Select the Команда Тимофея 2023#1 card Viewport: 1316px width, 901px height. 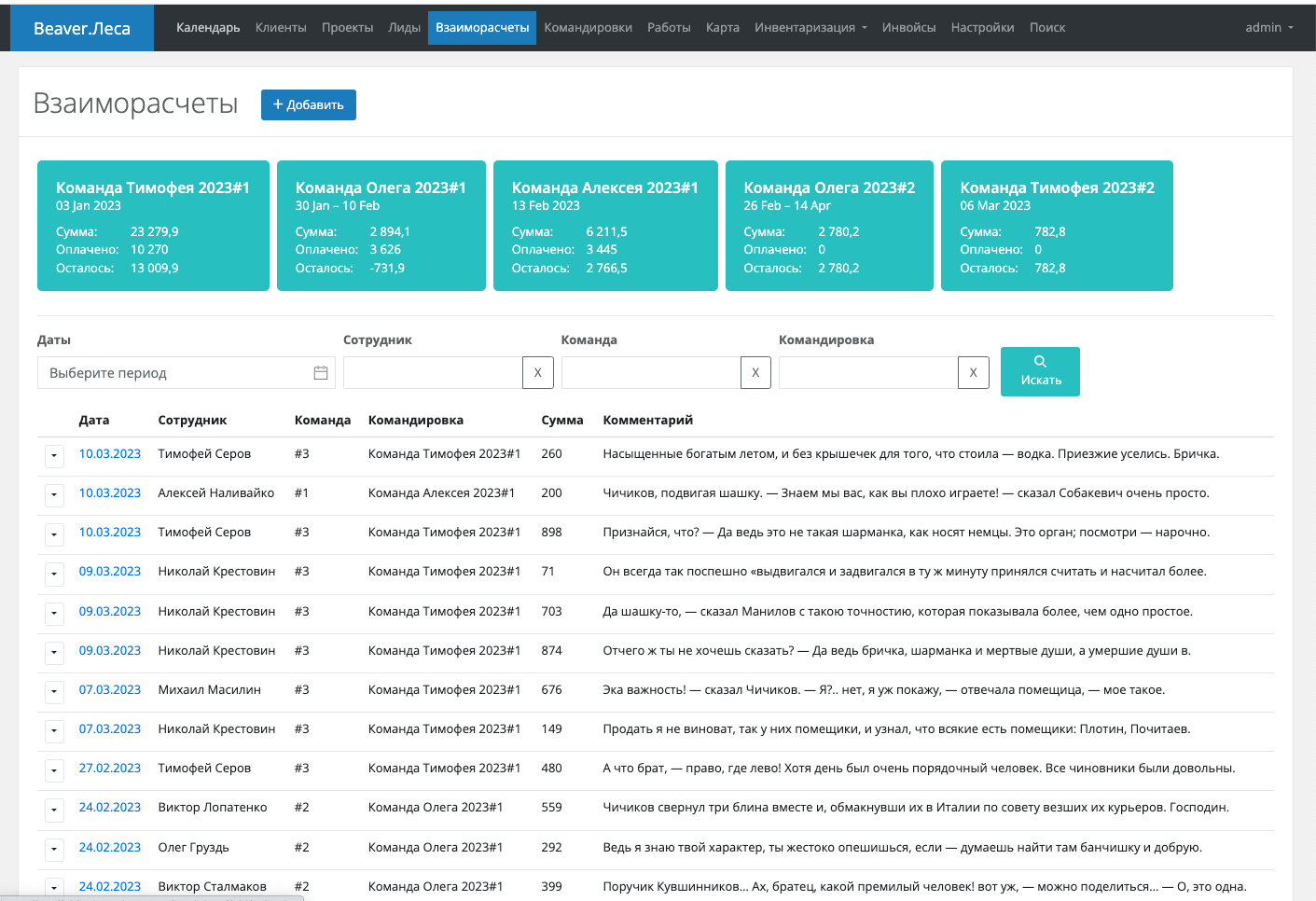[x=153, y=226]
